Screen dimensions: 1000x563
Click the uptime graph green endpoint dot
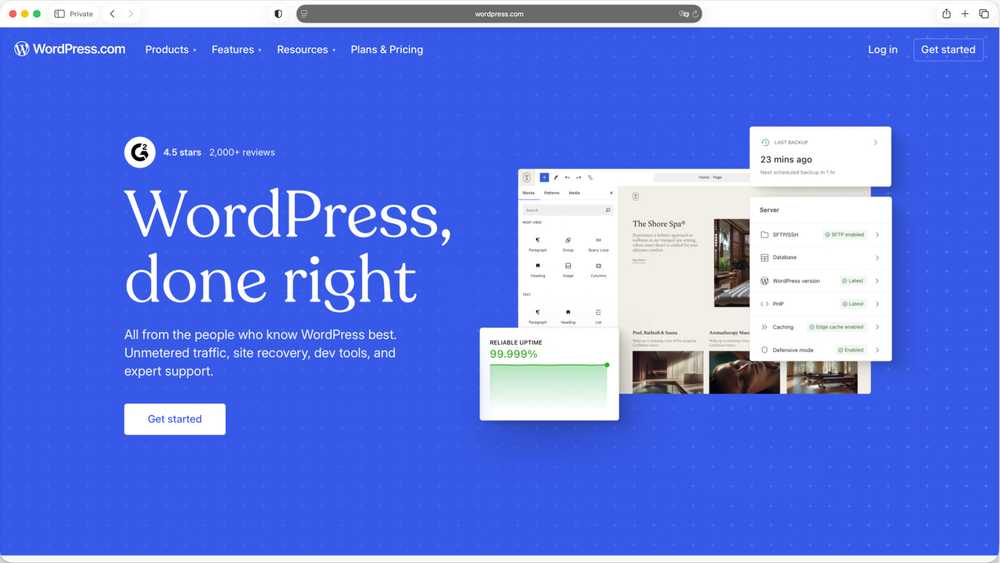(x=607, y=365)
